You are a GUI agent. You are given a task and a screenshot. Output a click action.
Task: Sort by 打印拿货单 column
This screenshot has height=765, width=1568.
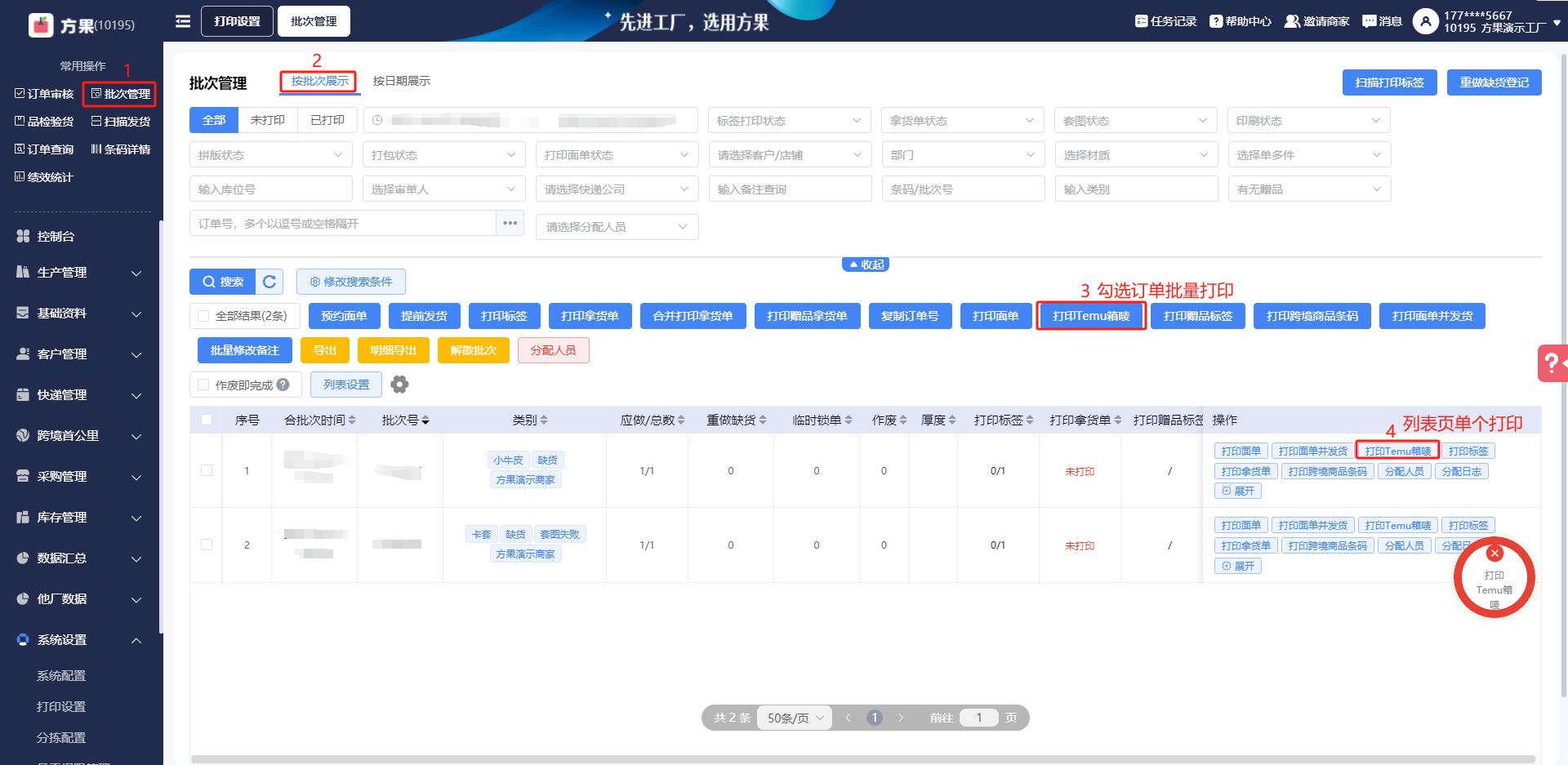coord(1118,420)
